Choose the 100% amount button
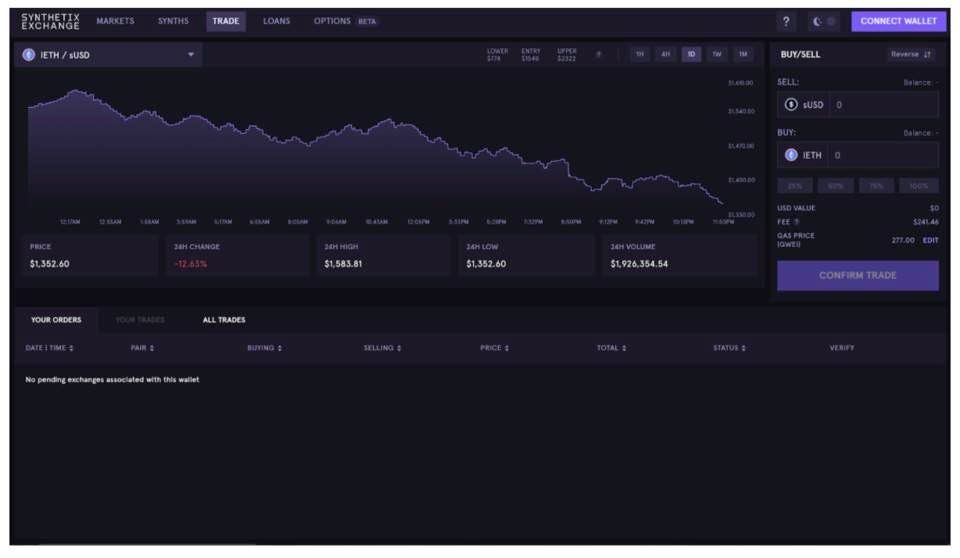This screenshot has width=960, height=558. coord(918,186)
